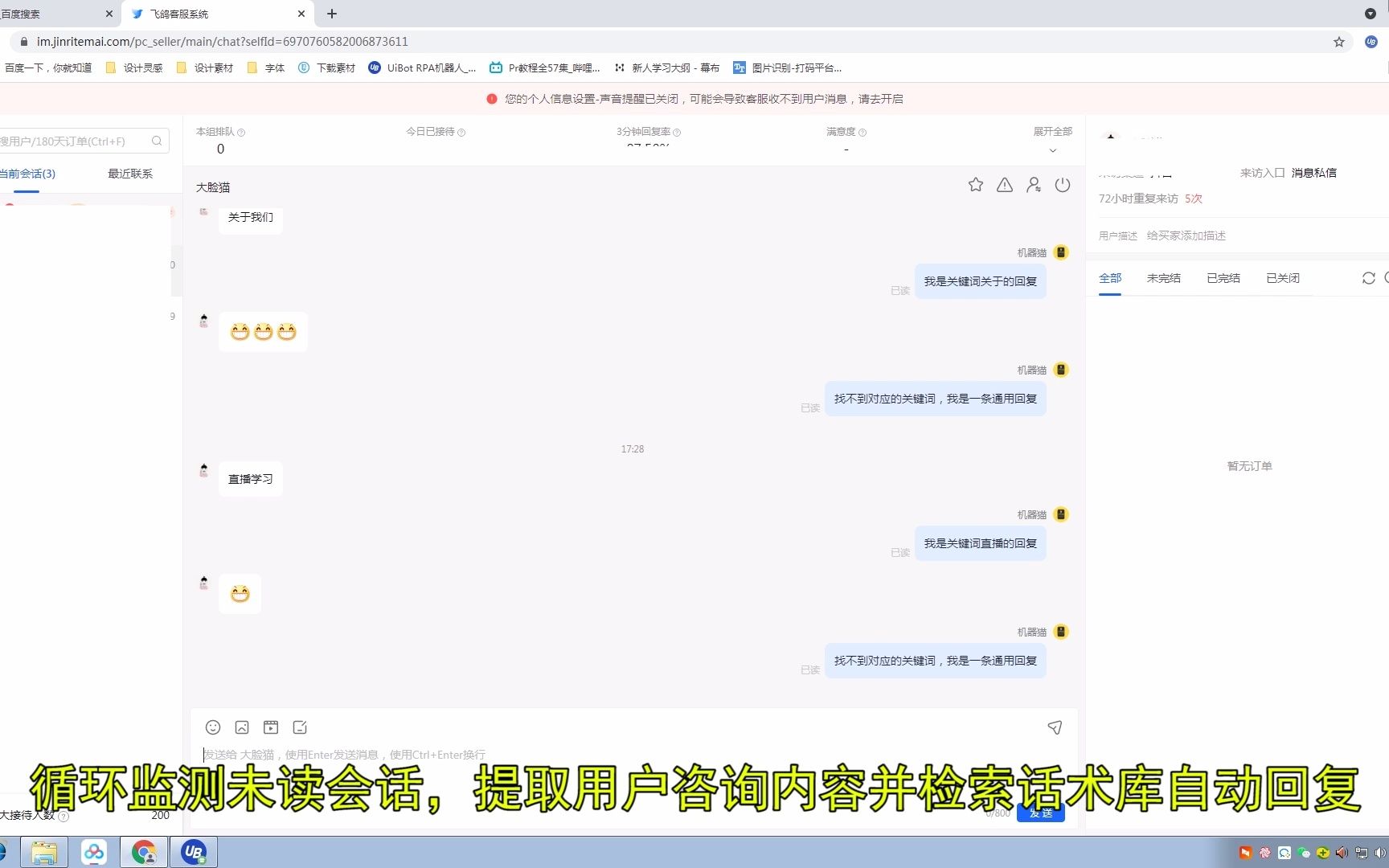Screen dimensions: 1389x868
Task: Switch to the 最近联系 tab
Action: (129, 173)
